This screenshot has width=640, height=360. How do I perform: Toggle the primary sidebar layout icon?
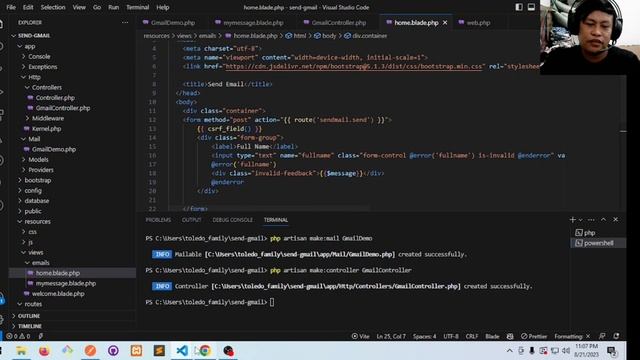click(x=519, y=7)
